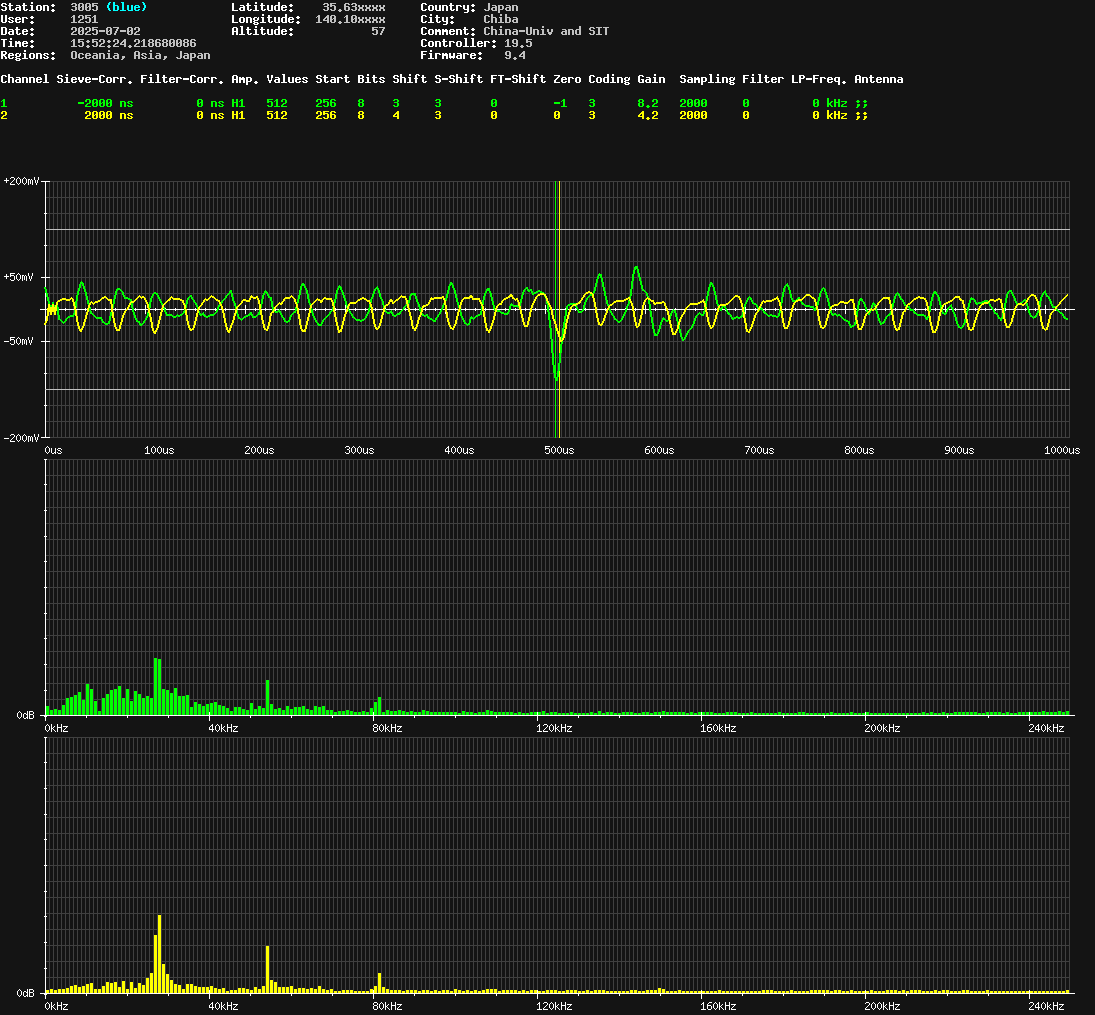1095x1015 pixels.
Task: Select 240kHz label under yellow spectrum
Action: click(x=1046, y=1007)
